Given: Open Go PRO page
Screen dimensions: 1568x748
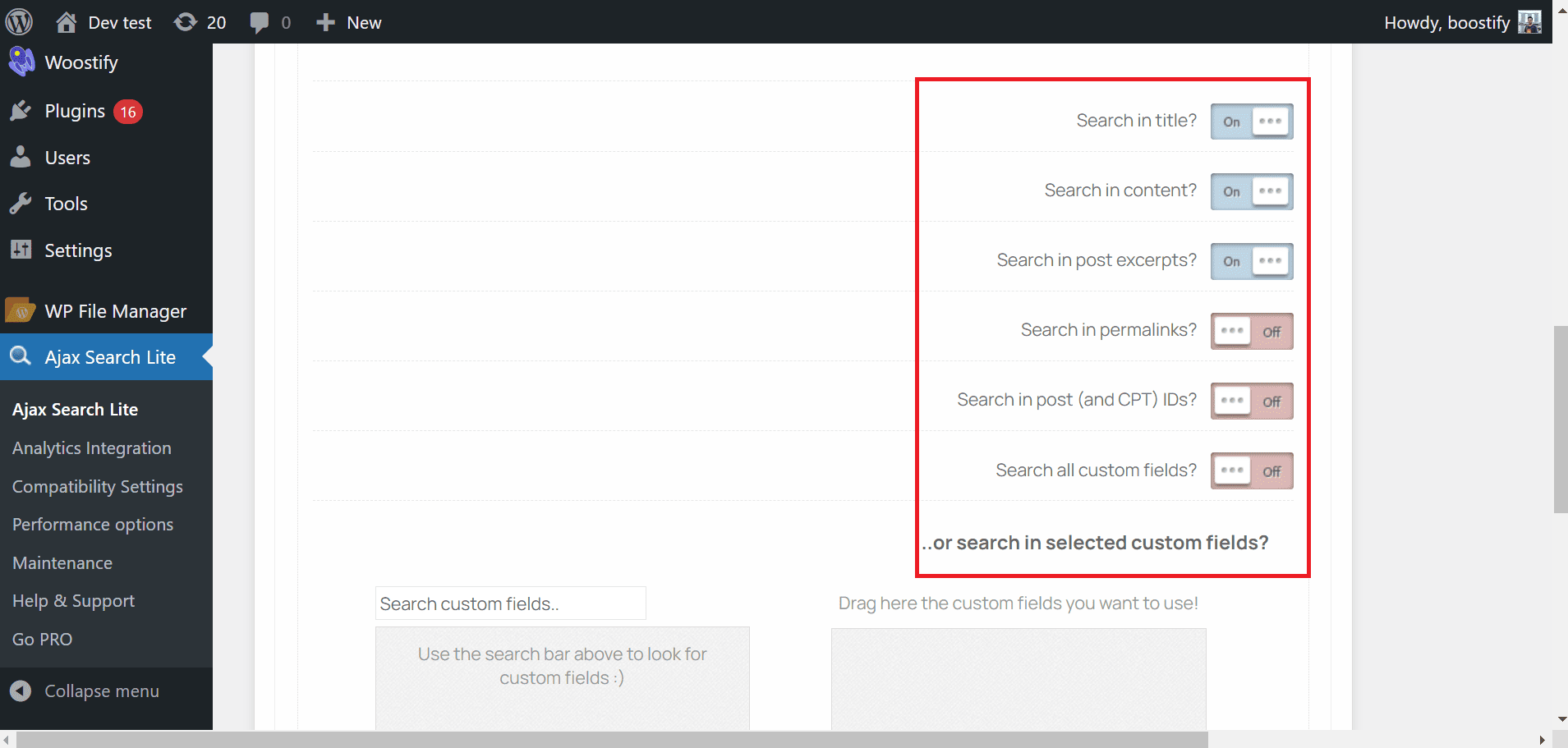Looking at the screenshot, I should tap(42, 640).
